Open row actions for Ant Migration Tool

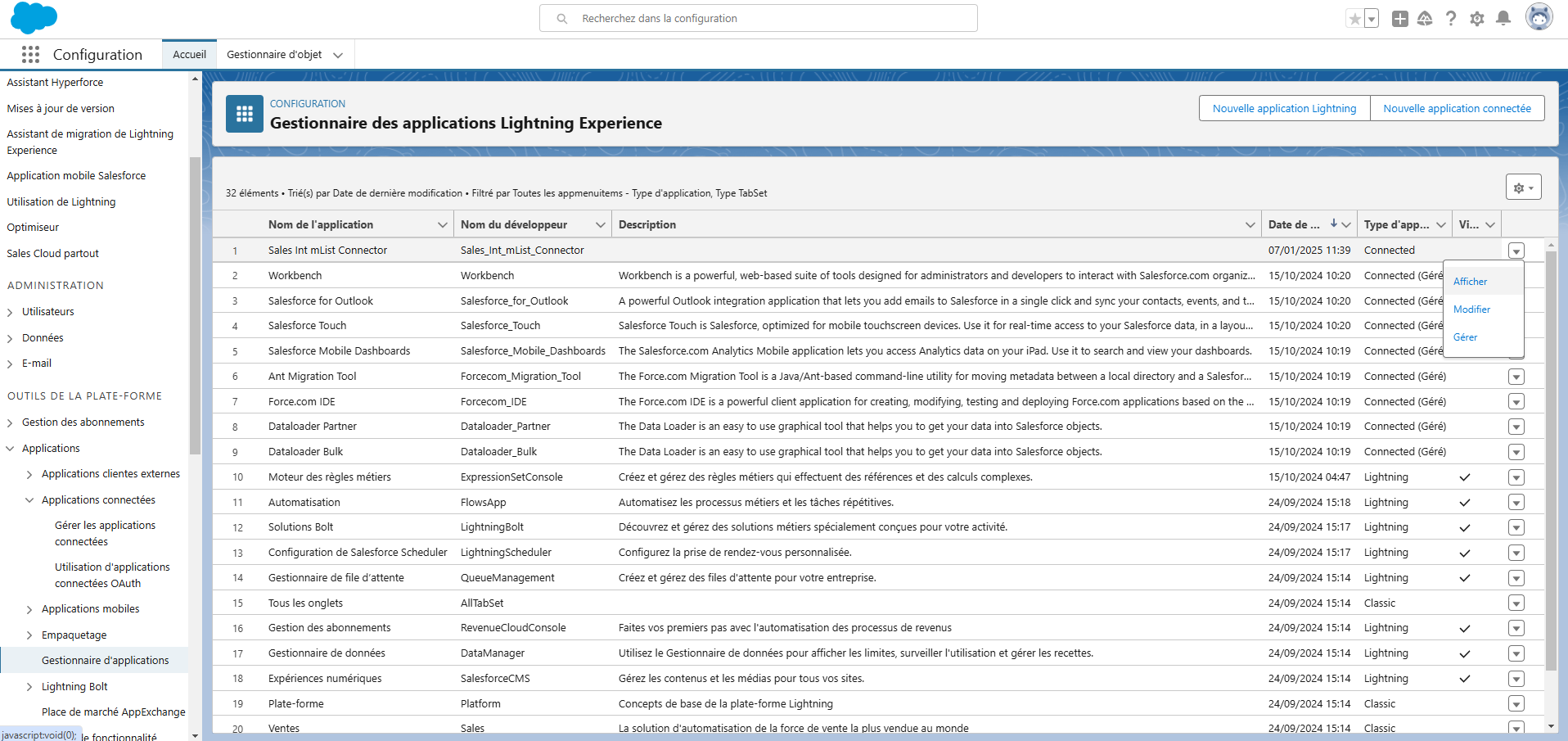click(x=1516, y=377)
